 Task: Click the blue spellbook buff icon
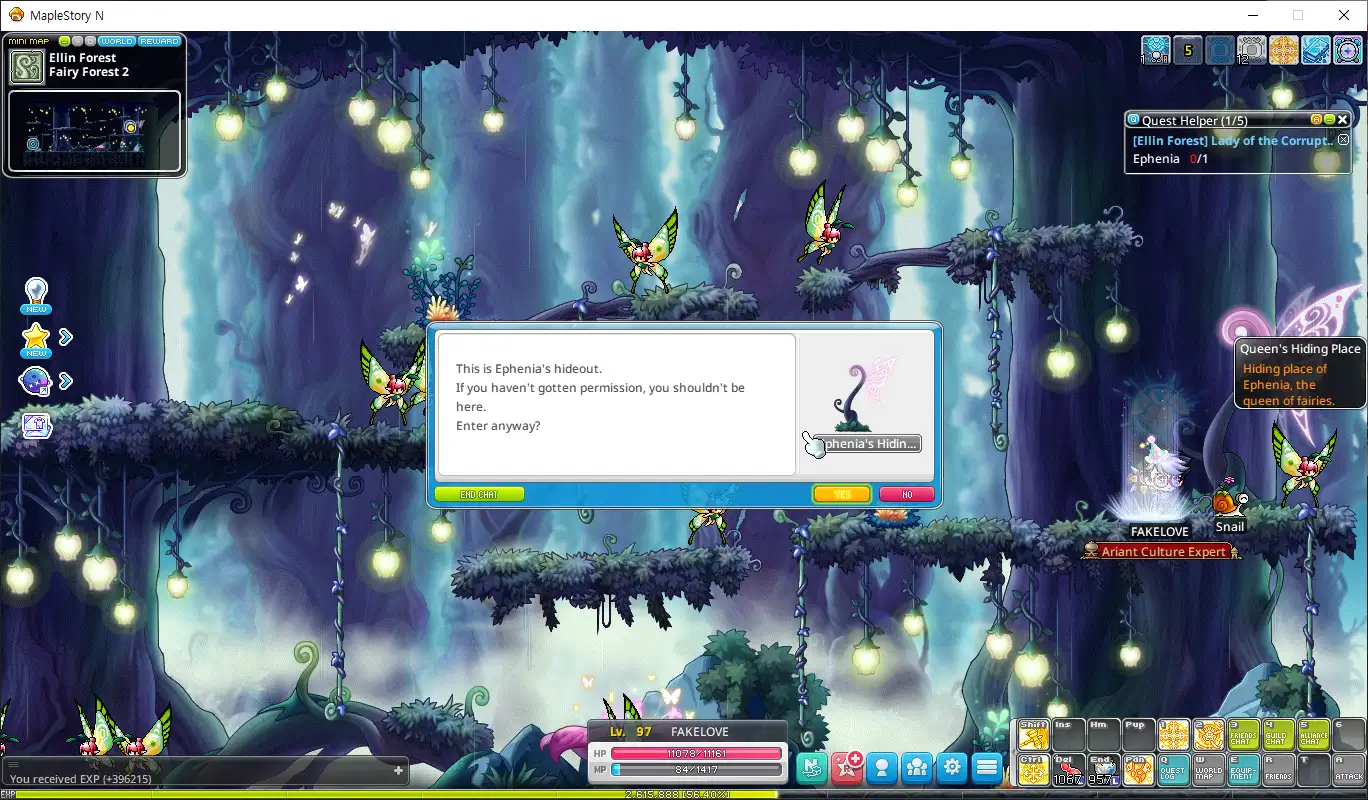(1316, 50)
